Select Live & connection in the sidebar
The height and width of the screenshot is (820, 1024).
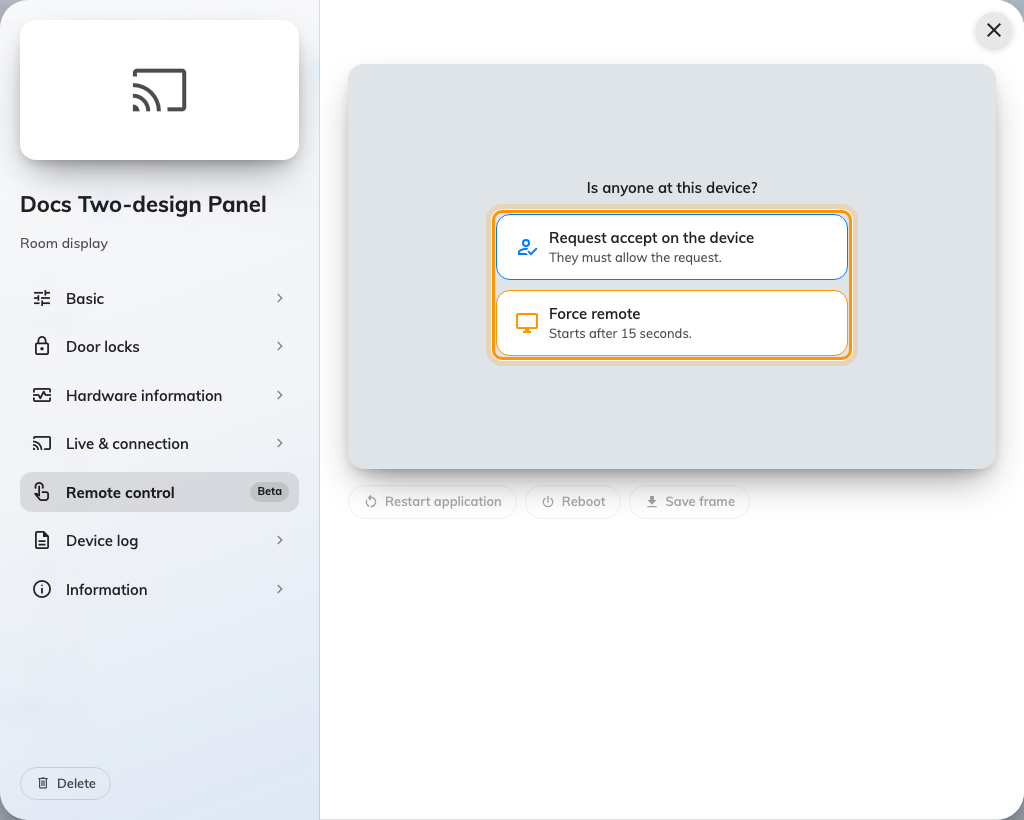159,443
